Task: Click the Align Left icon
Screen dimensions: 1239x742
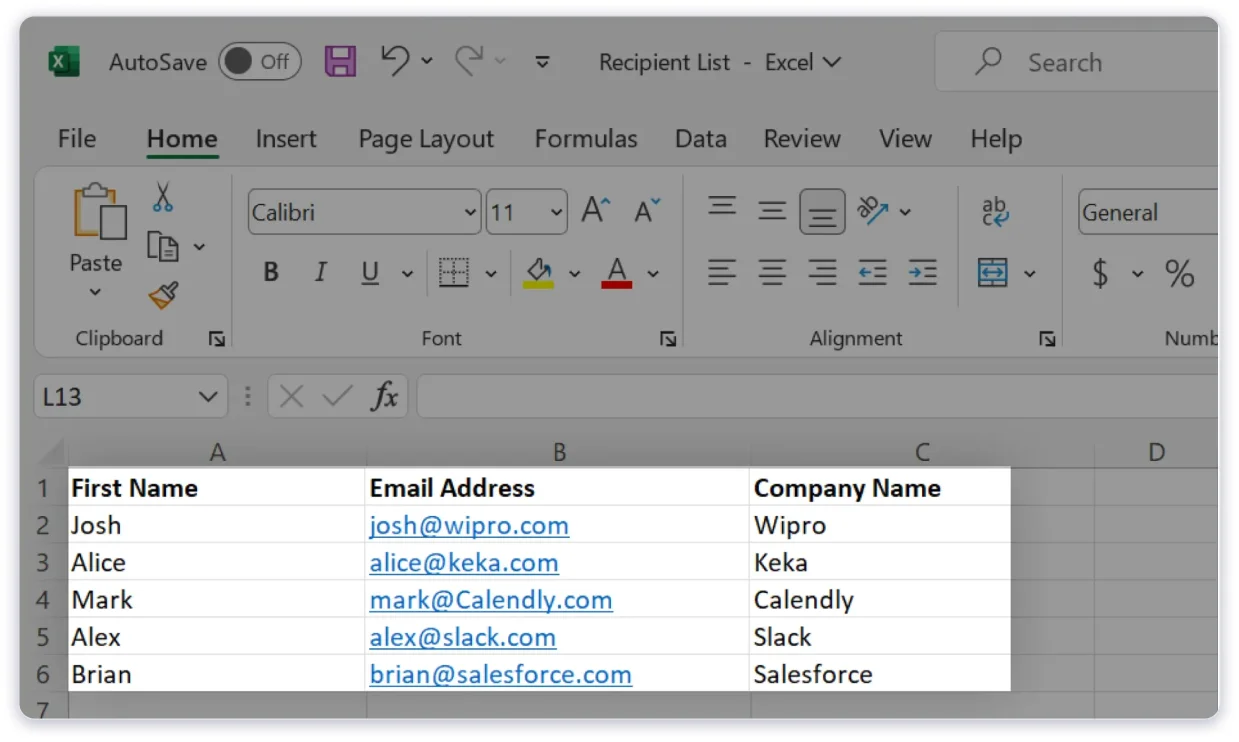Action: coord(722,273)
